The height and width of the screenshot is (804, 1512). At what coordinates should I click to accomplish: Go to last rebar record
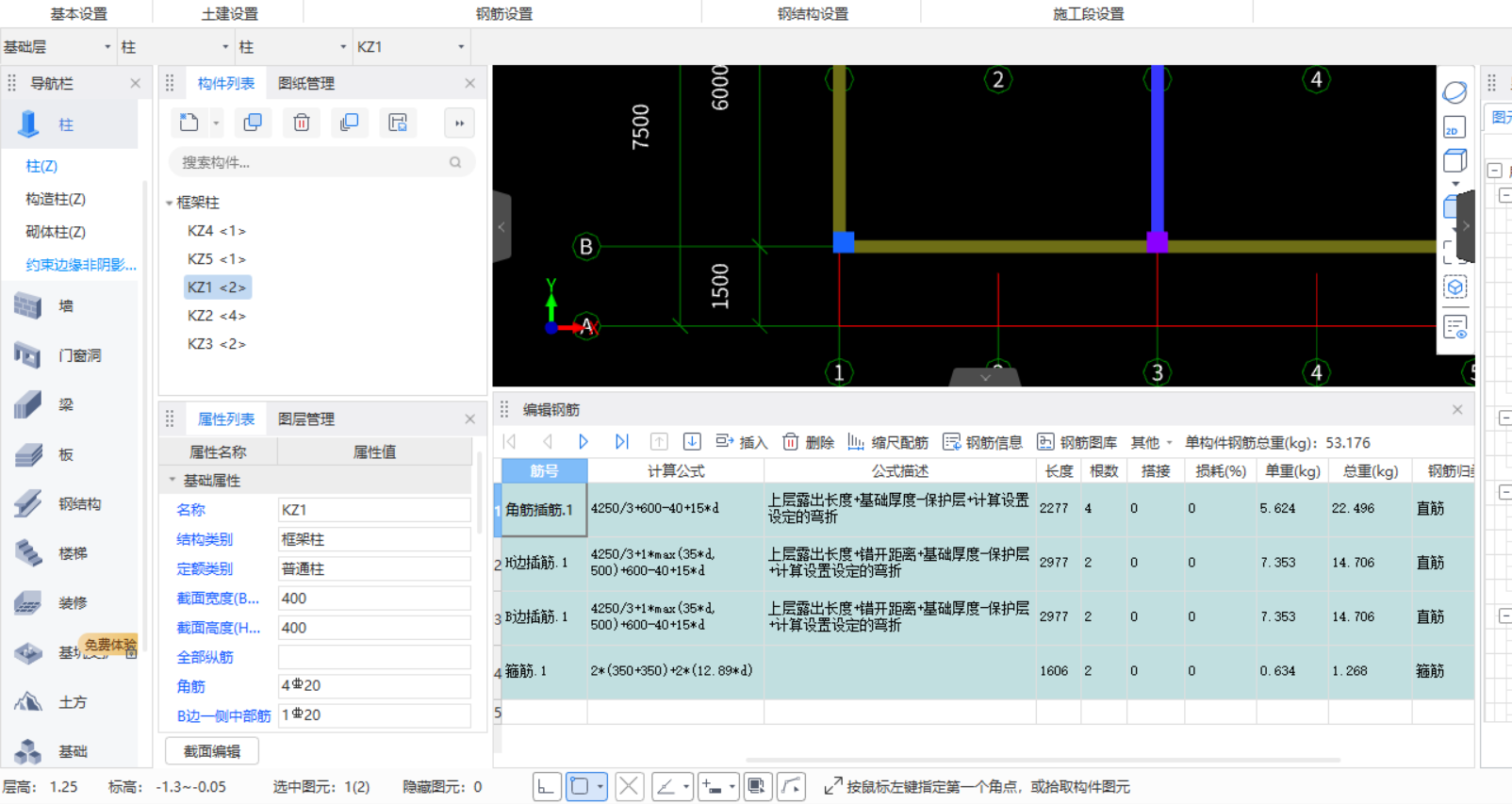[621, 441]
